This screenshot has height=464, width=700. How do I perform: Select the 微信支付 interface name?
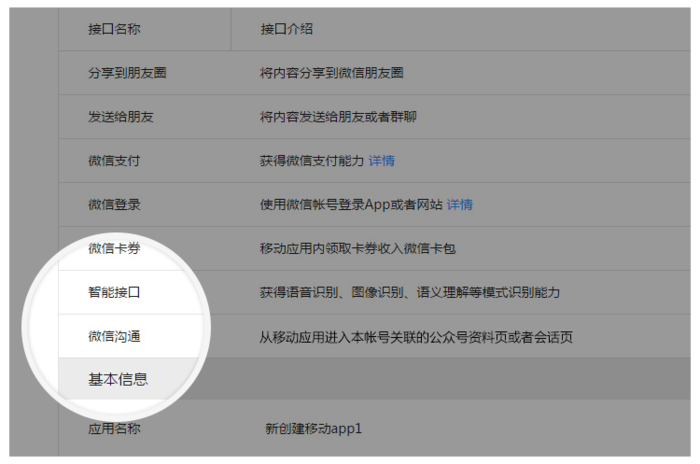click(x=114, y=161)
